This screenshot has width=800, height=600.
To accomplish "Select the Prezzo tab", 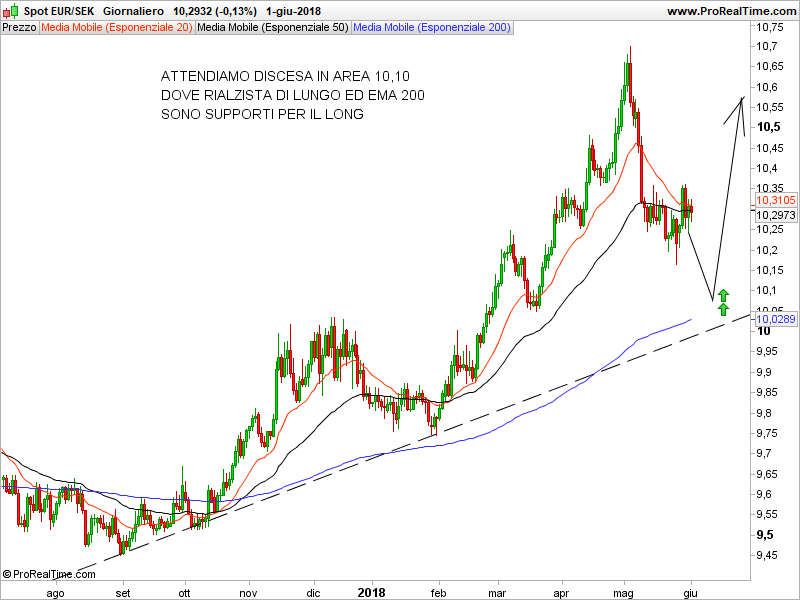I will click(19, 28).
